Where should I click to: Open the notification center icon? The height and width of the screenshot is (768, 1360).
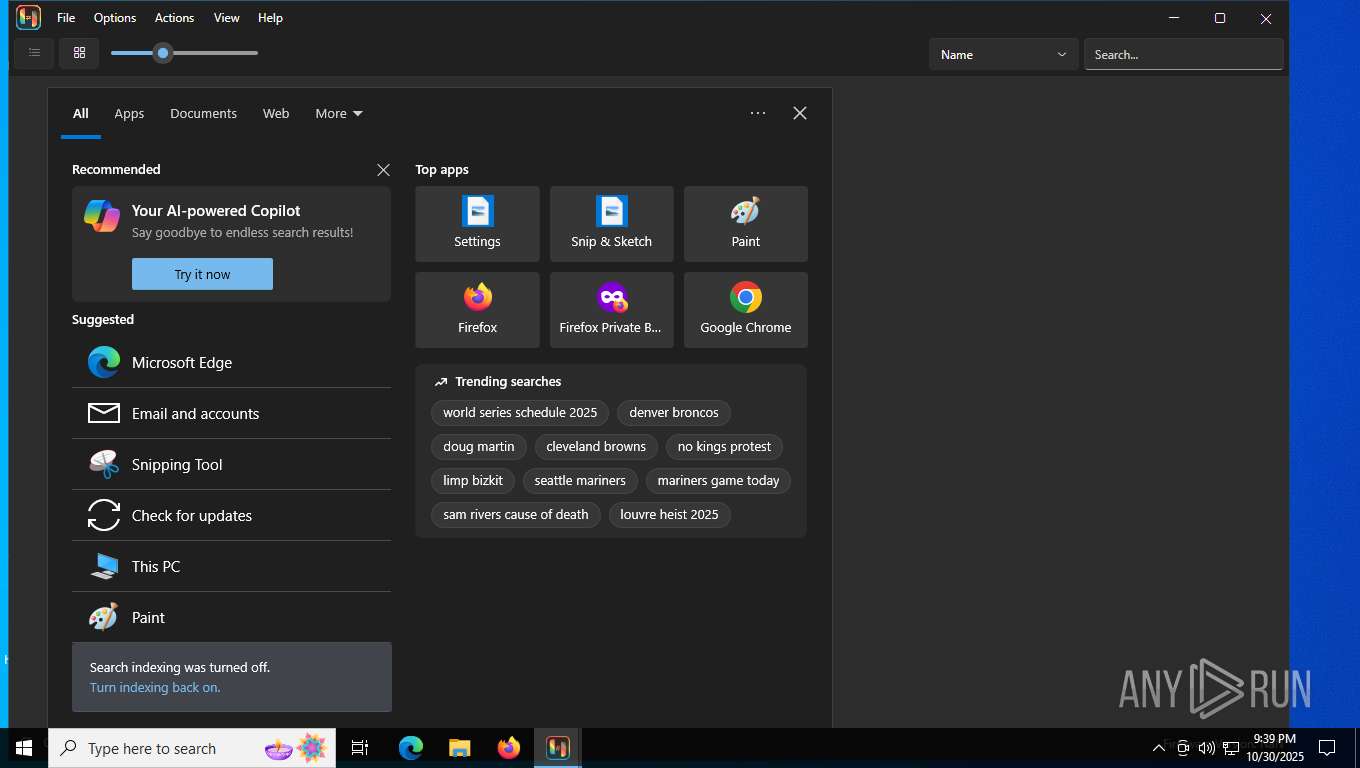tap(1327, 748)
